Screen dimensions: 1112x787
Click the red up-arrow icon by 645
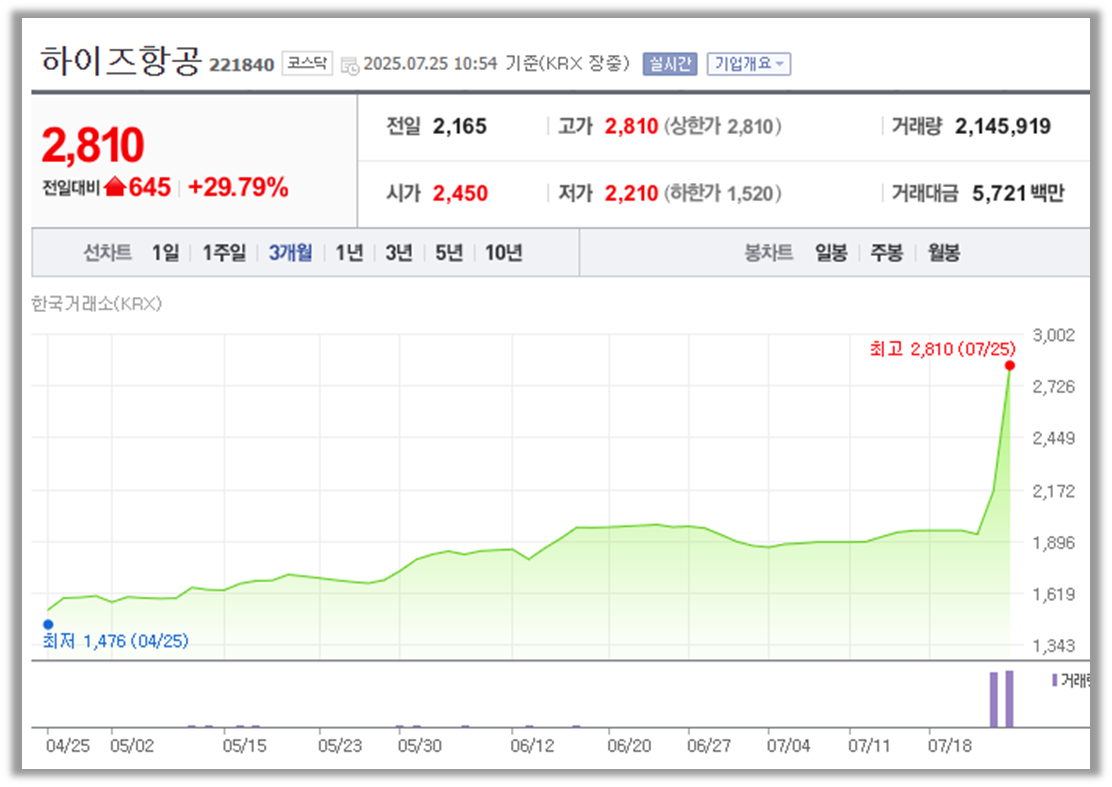point(115,186)
